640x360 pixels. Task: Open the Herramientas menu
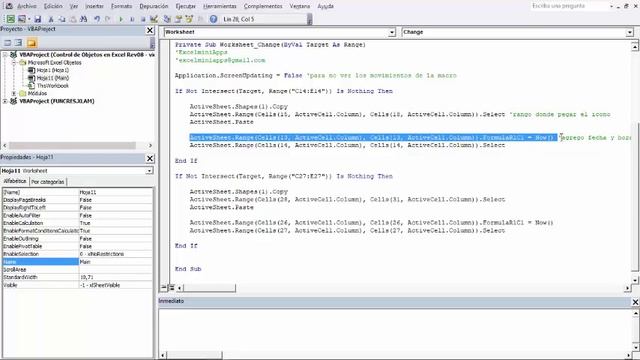pos(220,6)
